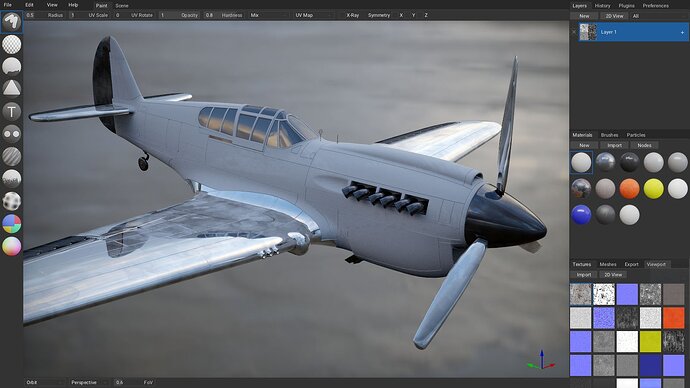Screen dimensions: 690x388
Task: Select the color Picker tool
Action: click(11, 246)
